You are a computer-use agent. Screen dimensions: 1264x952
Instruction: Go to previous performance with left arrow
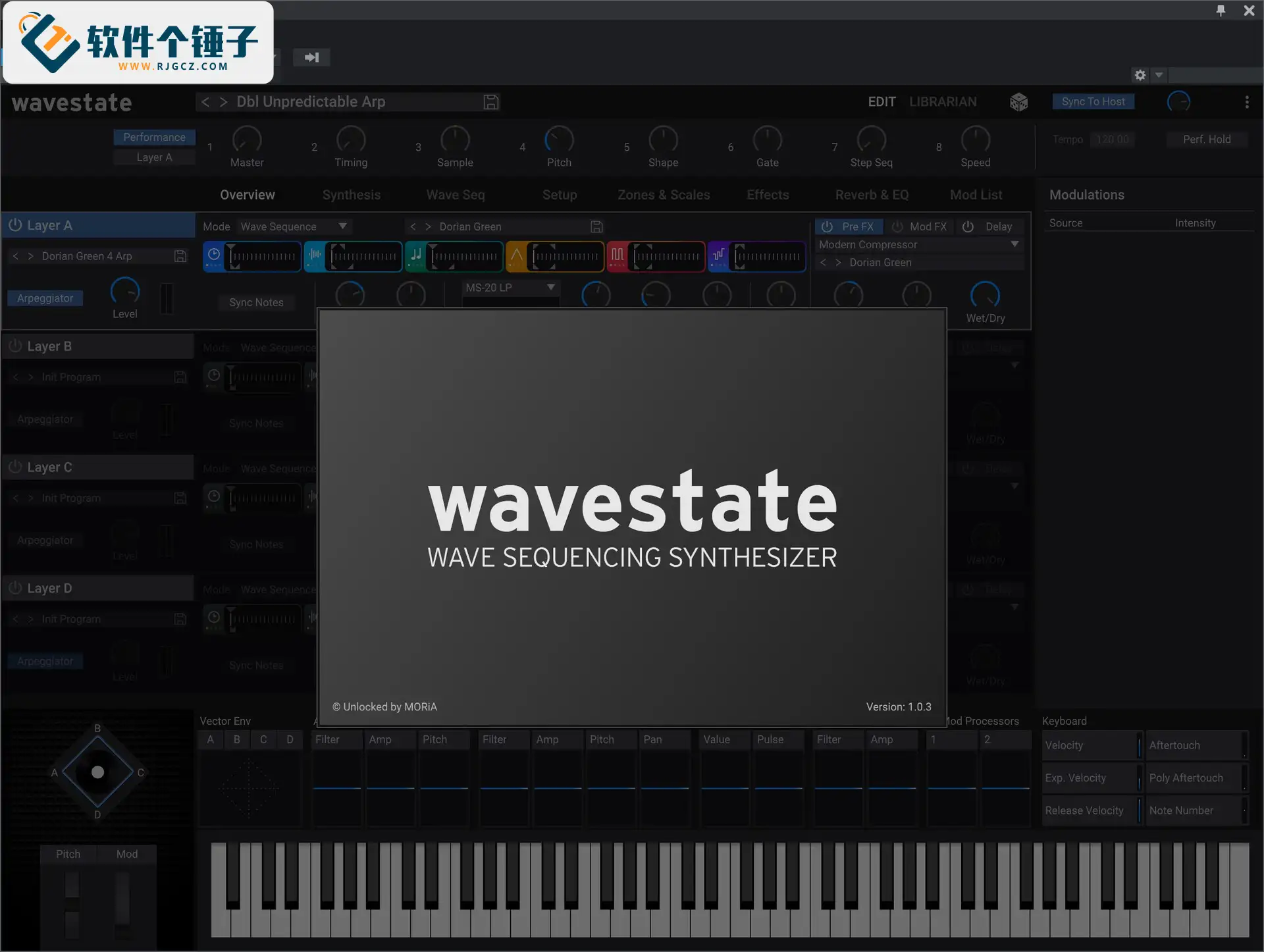(x=205, y=102)
